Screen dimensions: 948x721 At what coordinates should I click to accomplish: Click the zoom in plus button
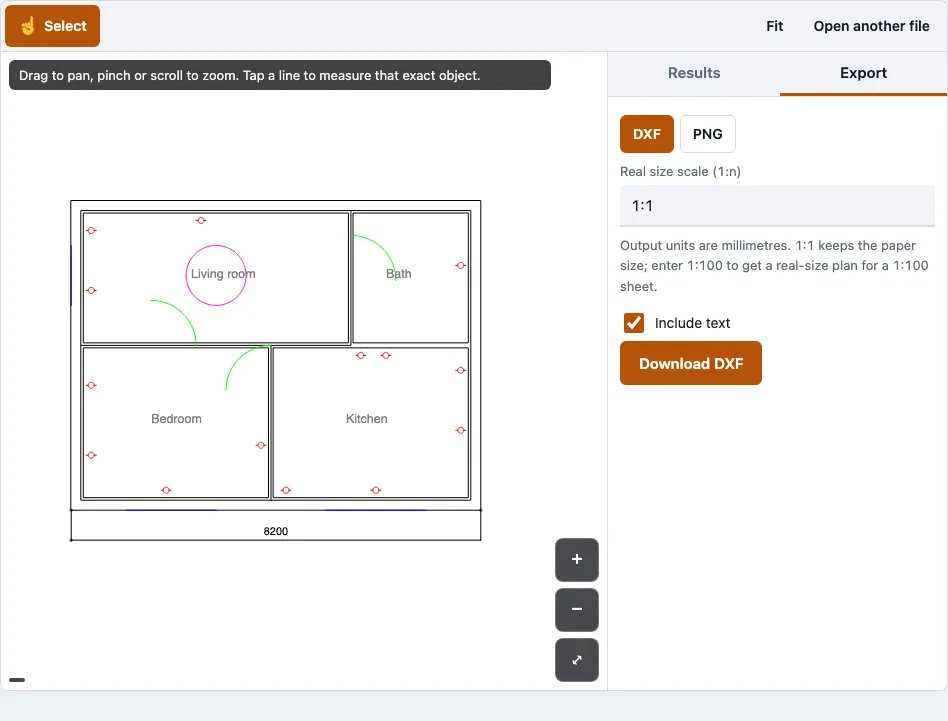(577, 560)
